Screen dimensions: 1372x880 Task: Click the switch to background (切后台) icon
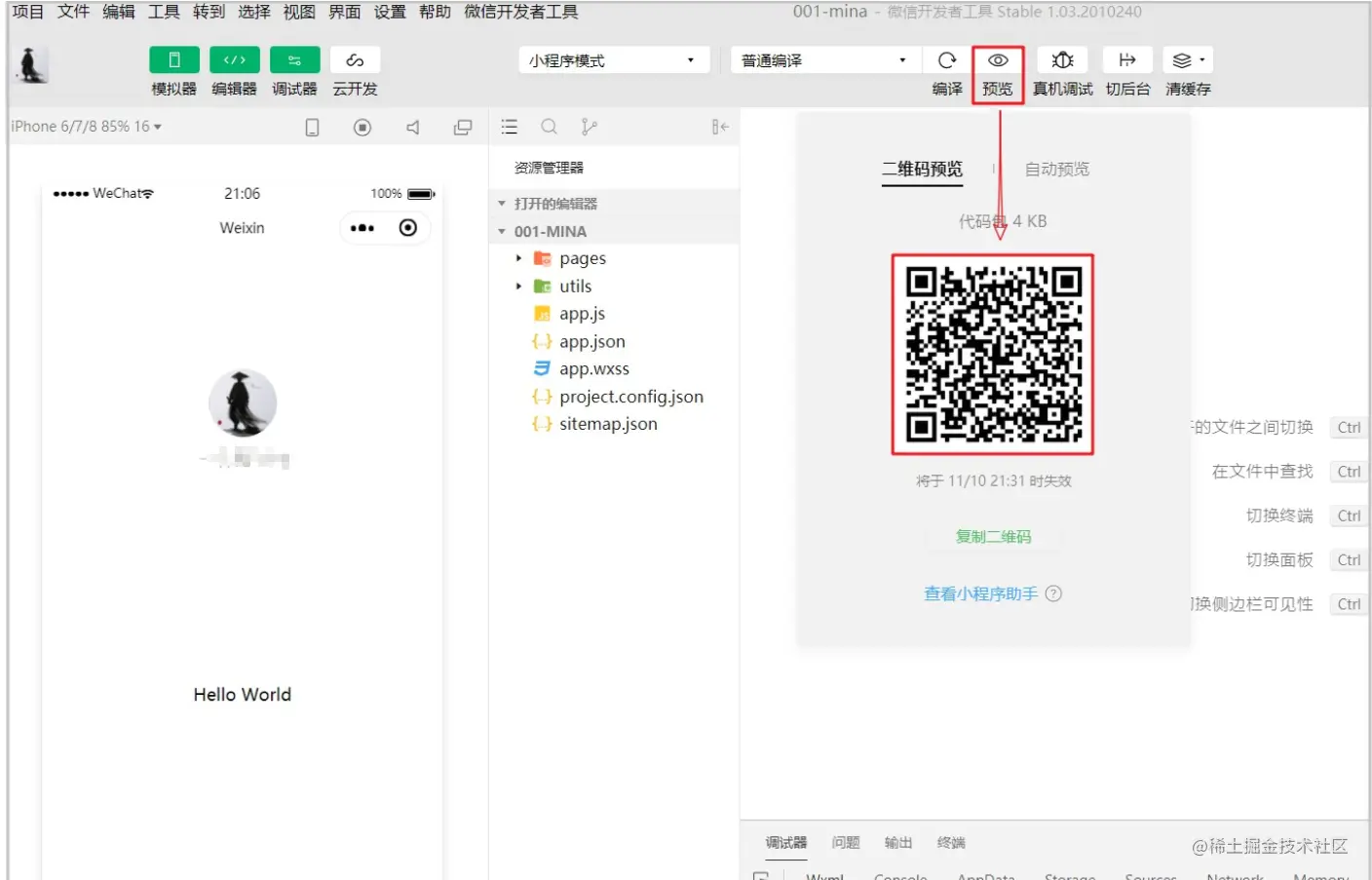(1127, 60)
